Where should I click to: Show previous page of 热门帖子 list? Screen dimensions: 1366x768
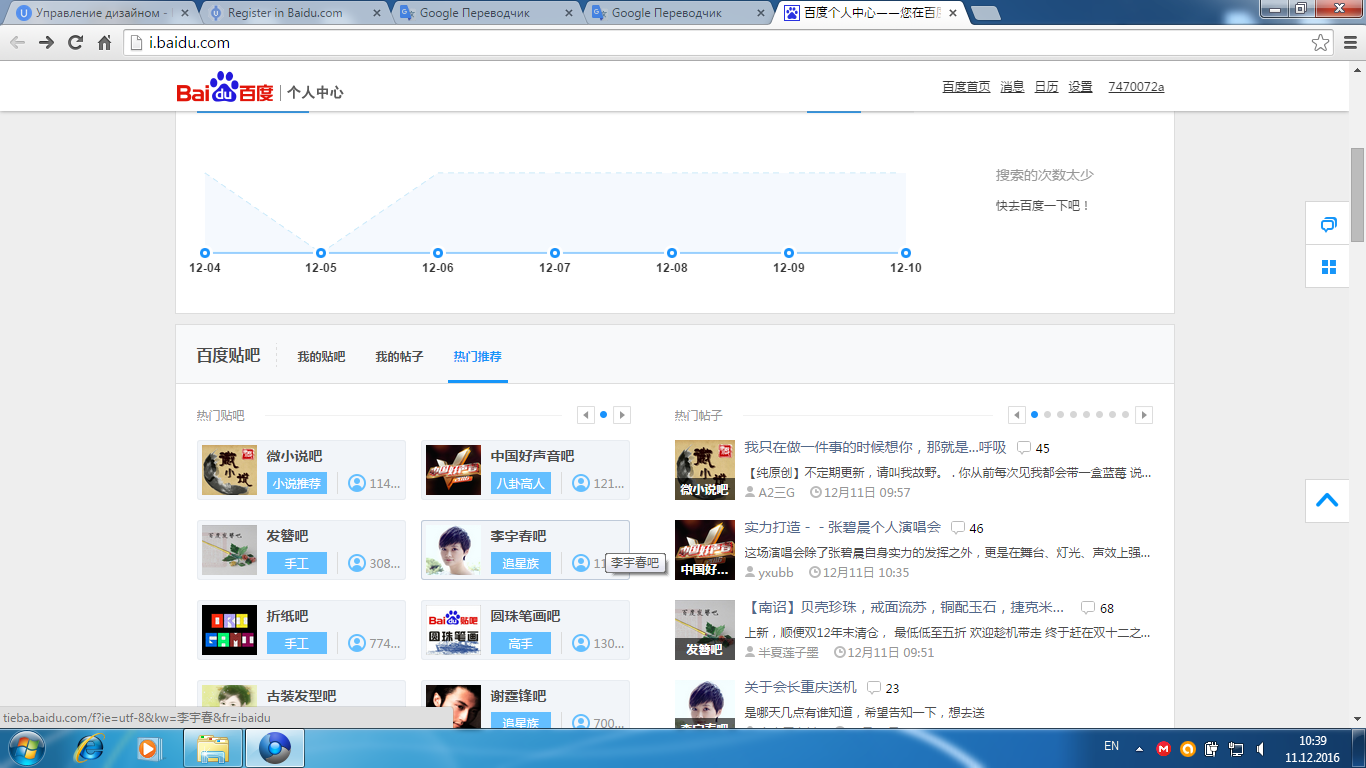(x=1017, y=415)
